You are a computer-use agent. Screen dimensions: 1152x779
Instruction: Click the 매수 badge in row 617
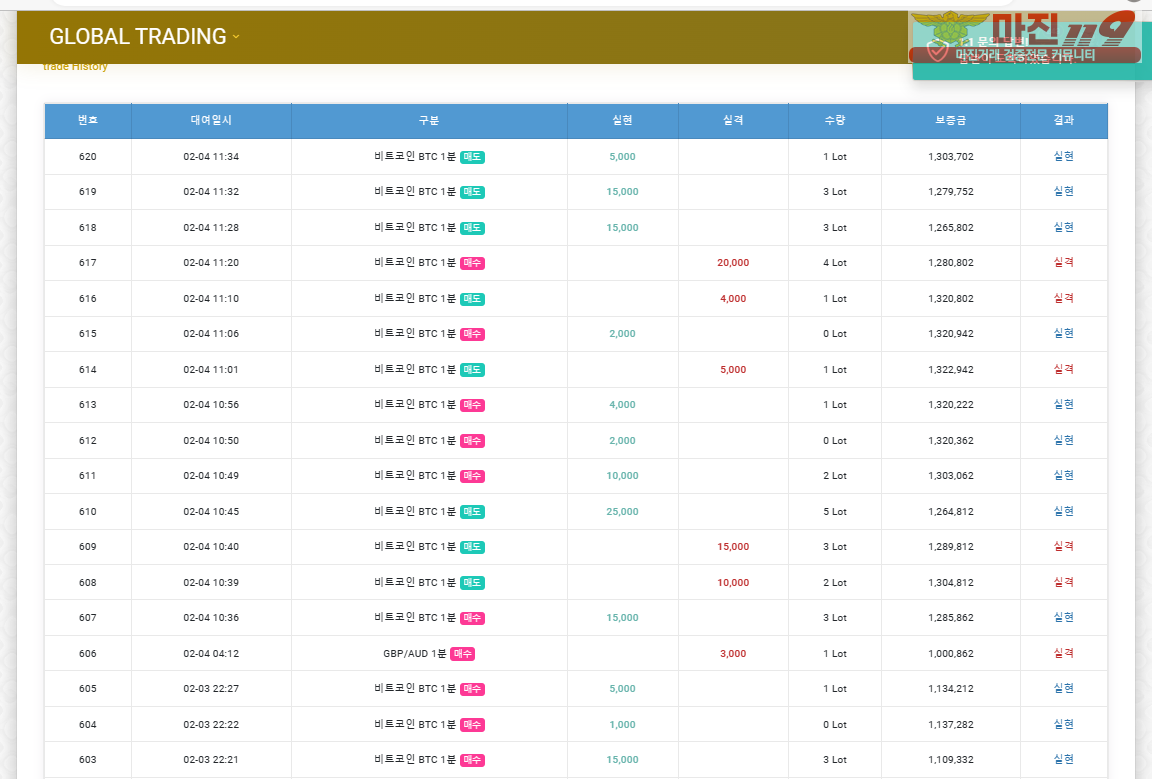[x=472, y=263]
